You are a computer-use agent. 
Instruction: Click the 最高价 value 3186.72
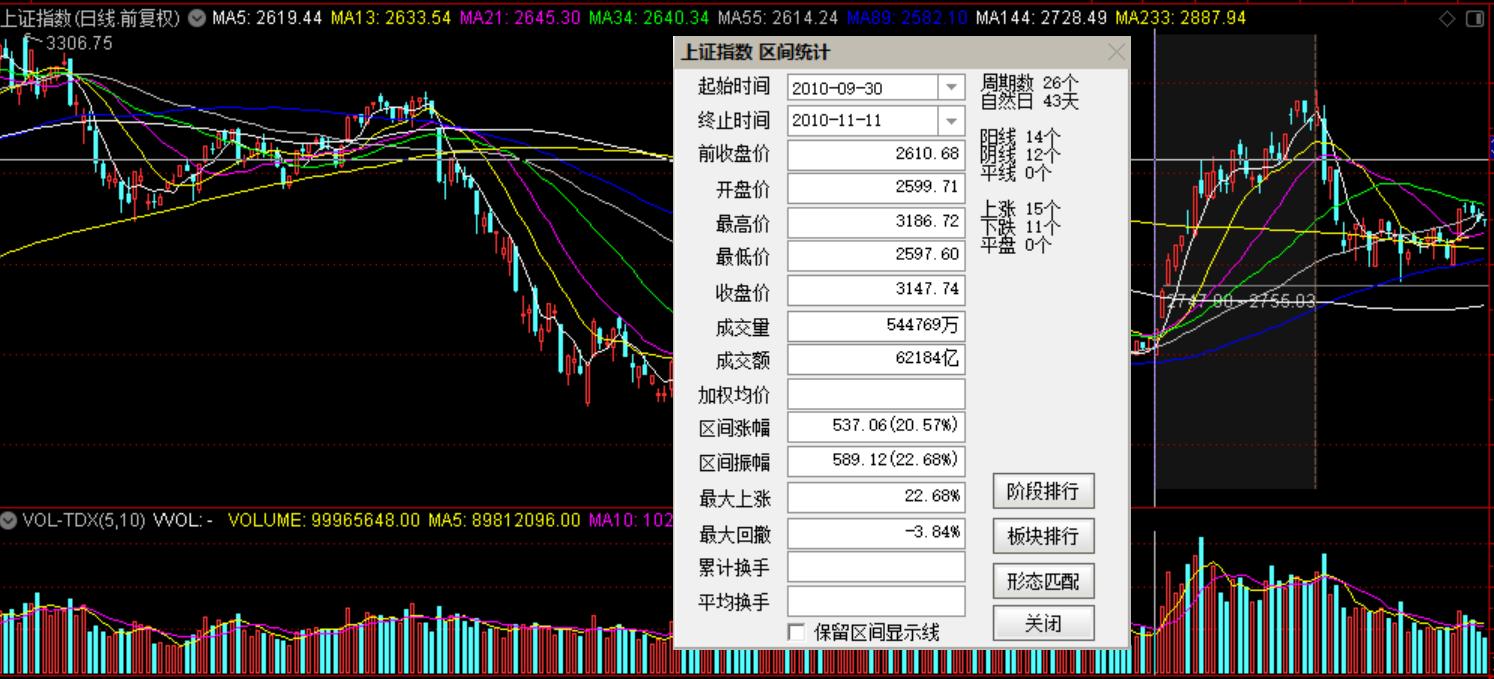[876, 222]
